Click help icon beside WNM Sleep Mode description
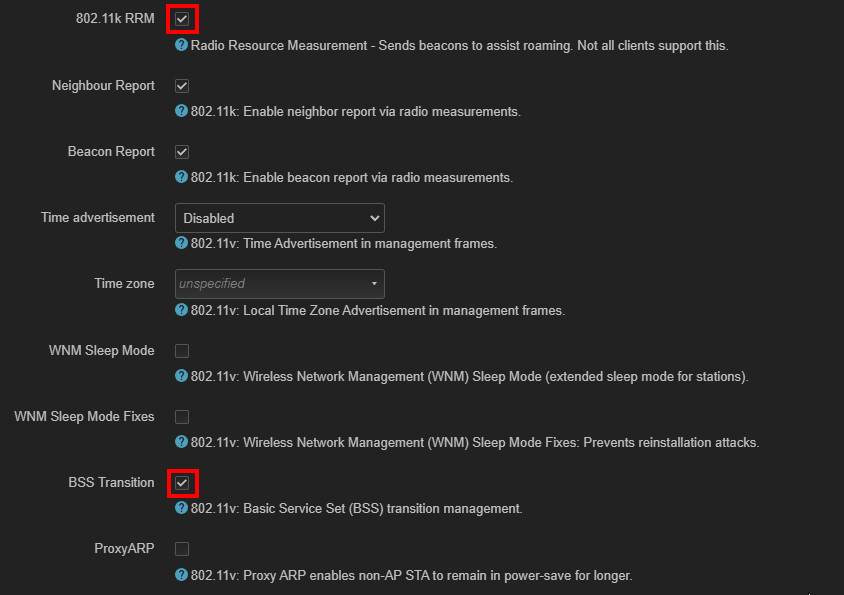844x595 pixels. click(181, 376)
